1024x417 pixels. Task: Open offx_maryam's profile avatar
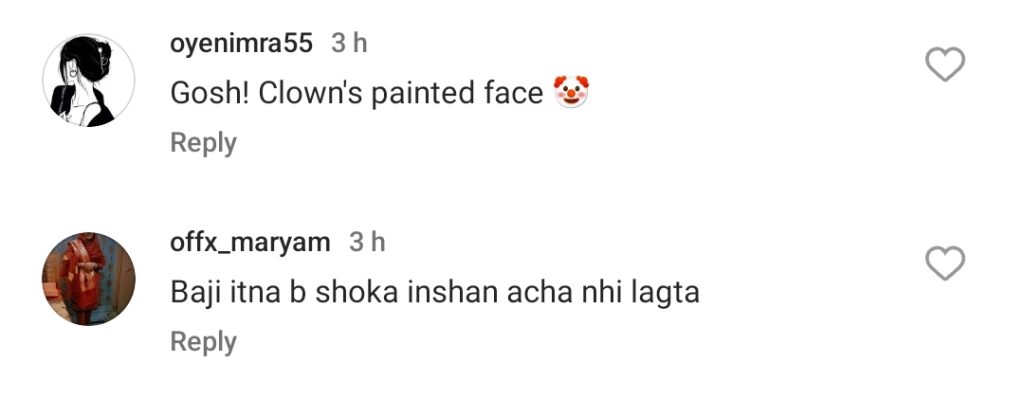point(89,279)
